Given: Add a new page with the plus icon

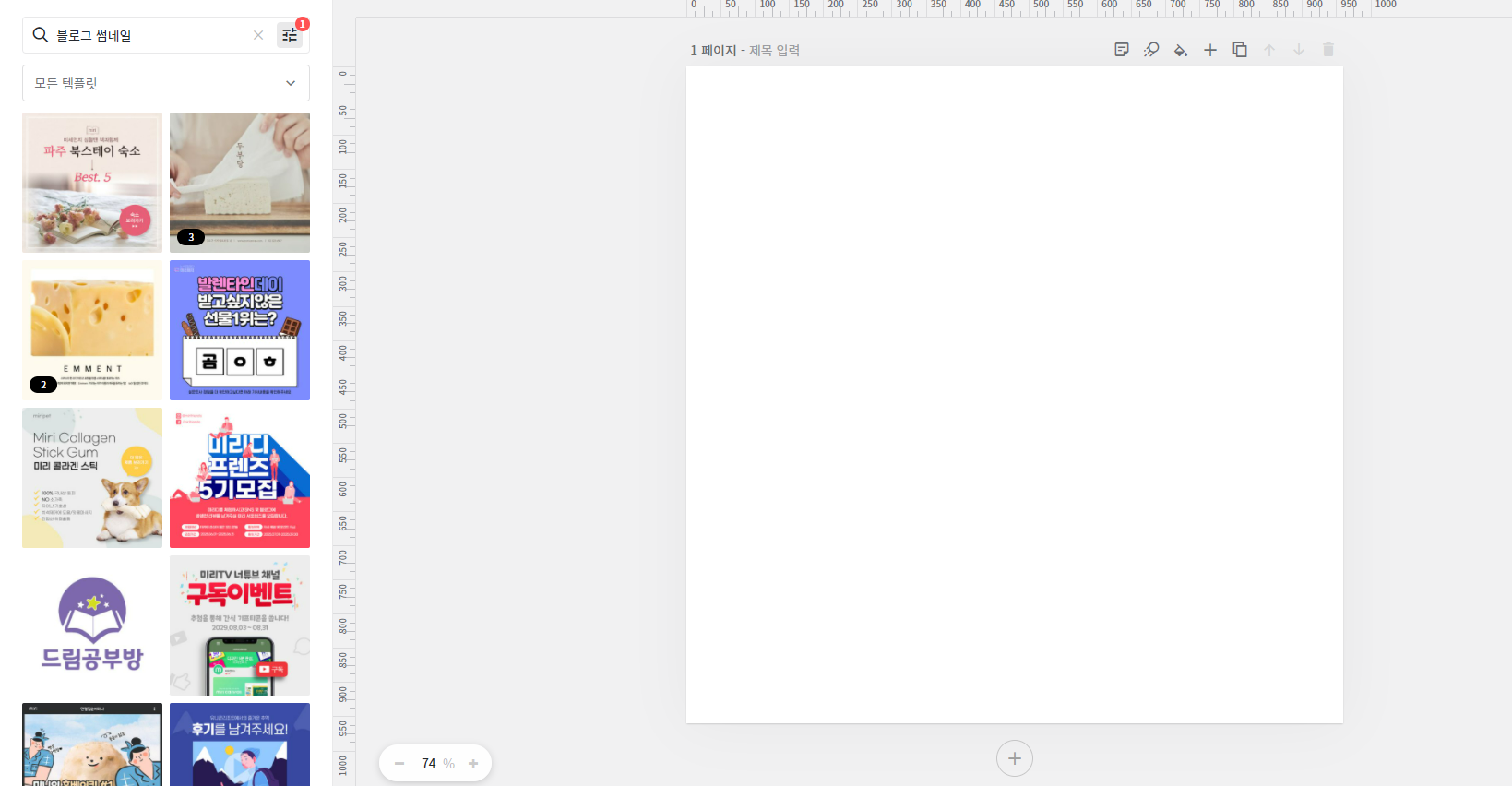Looking at the screenshot, I should 1210,50.
